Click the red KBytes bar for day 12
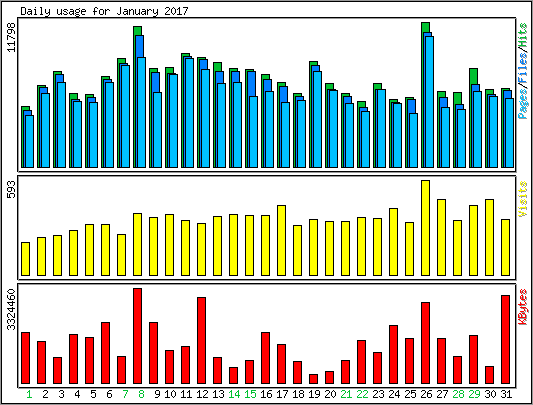Image resolution: width=533 pixels, height=405 pixels. point(201,340)
